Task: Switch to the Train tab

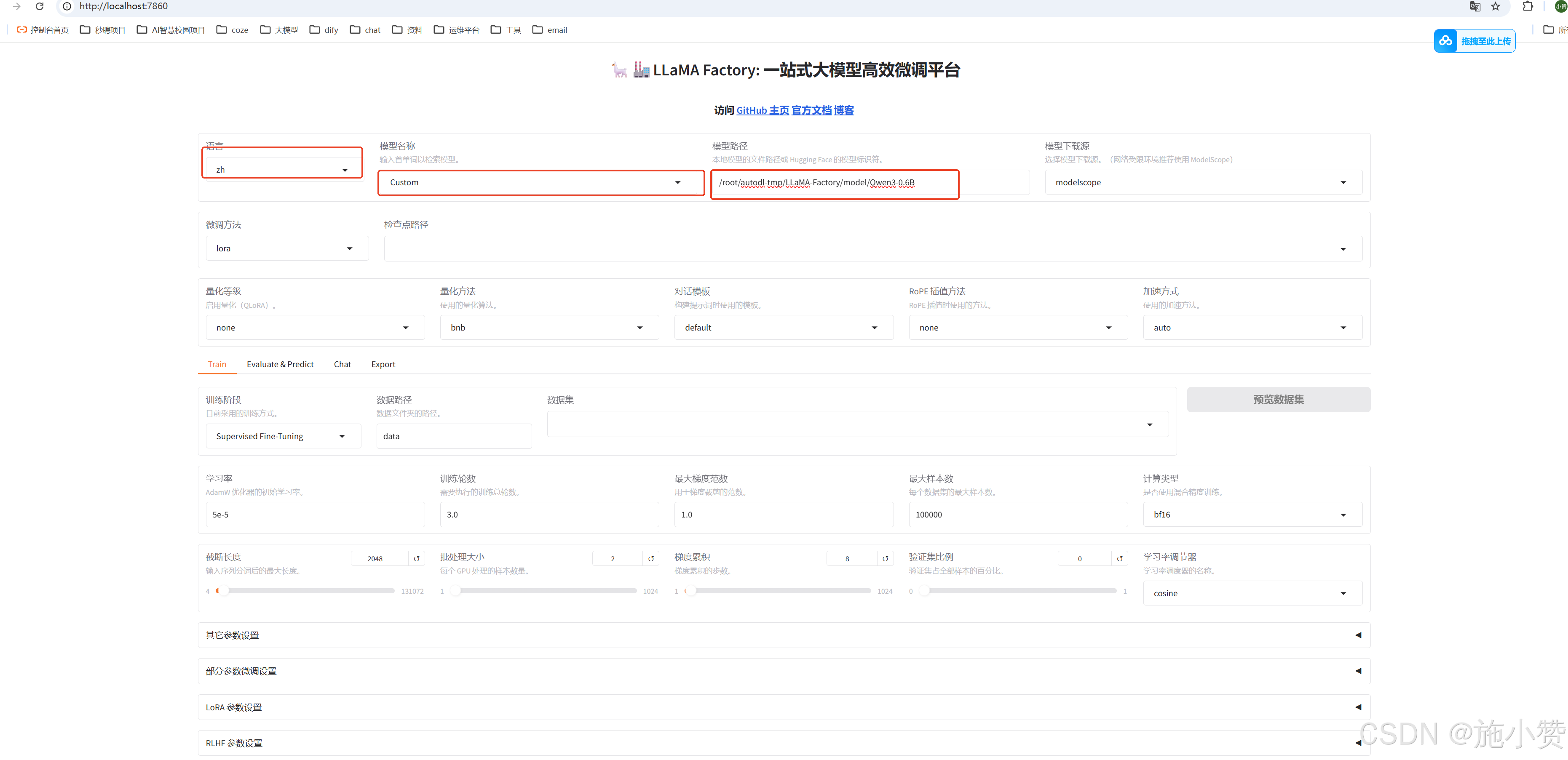Action: pos(217,364)
